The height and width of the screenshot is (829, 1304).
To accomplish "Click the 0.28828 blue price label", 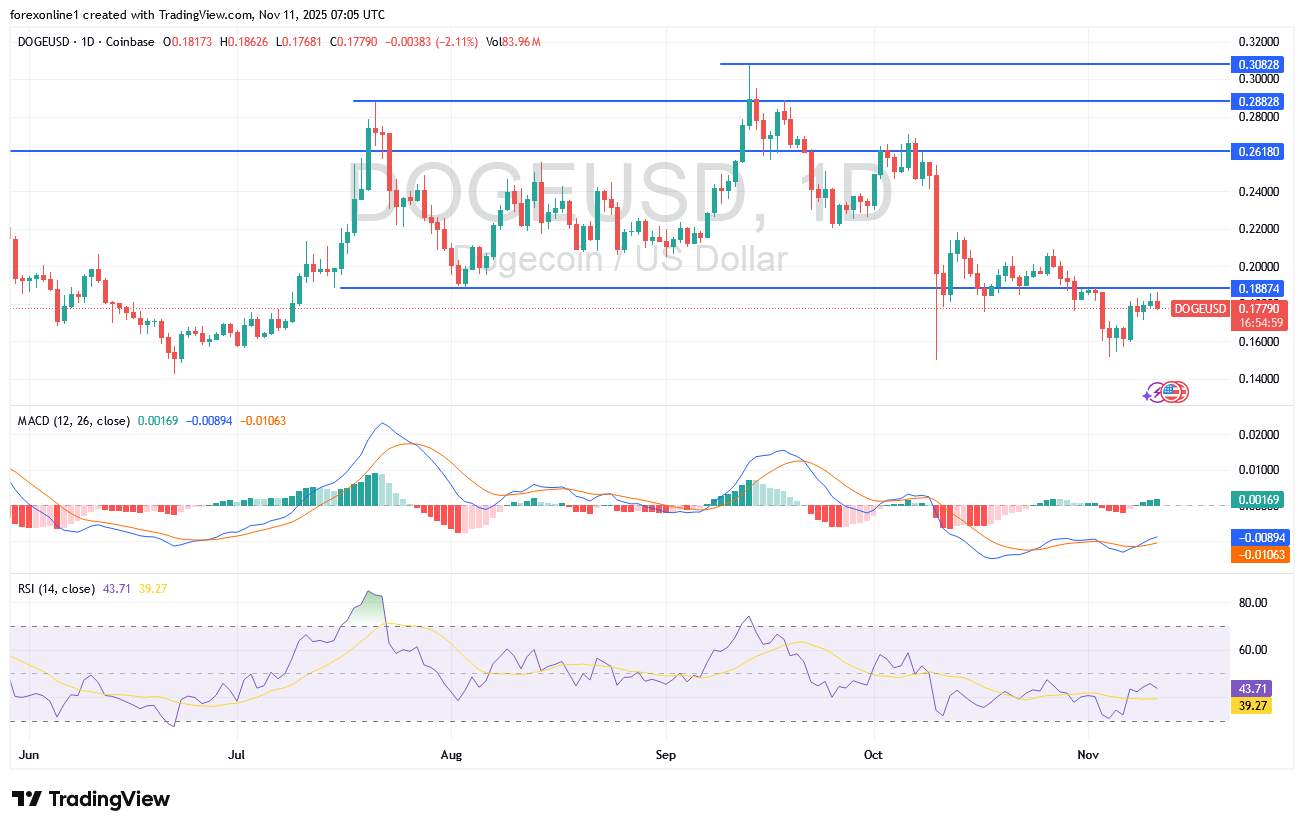I will coord(1255,101).
